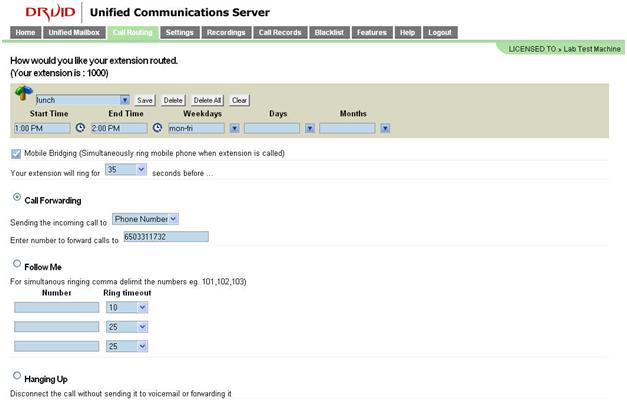Click the palm tree schedule icon

tap(23, 95)
